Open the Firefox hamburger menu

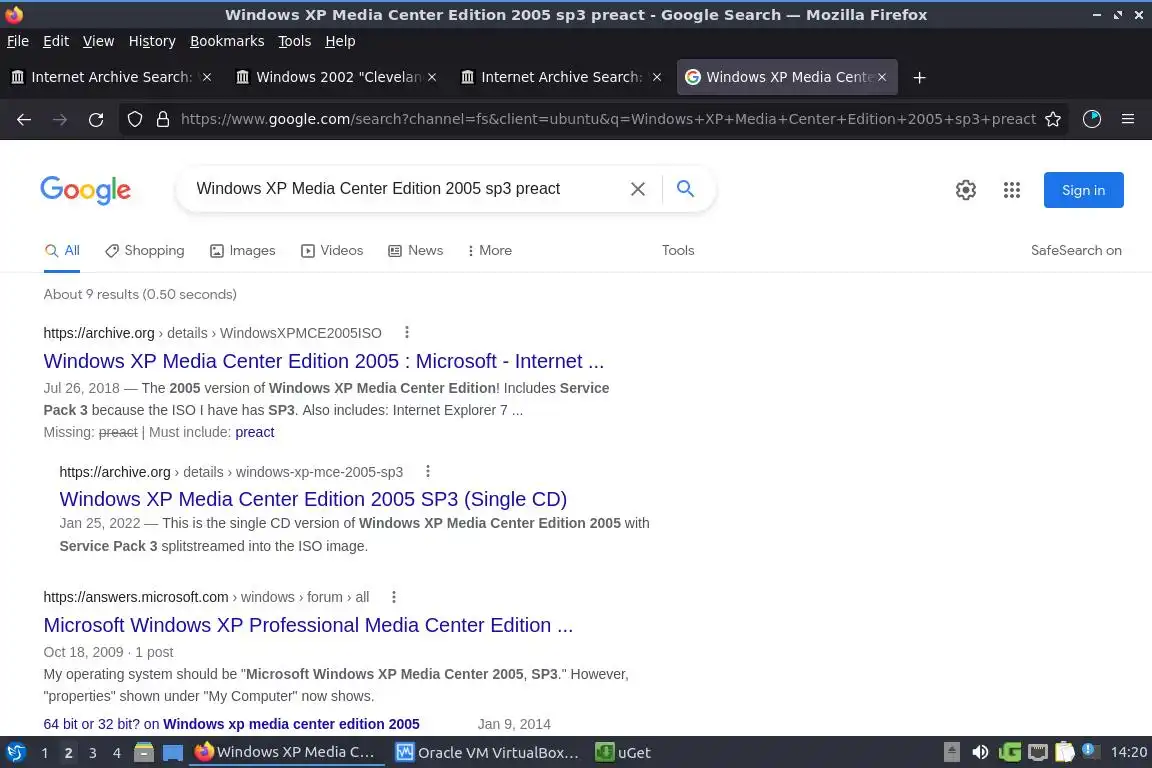[x=1128, y=119]
